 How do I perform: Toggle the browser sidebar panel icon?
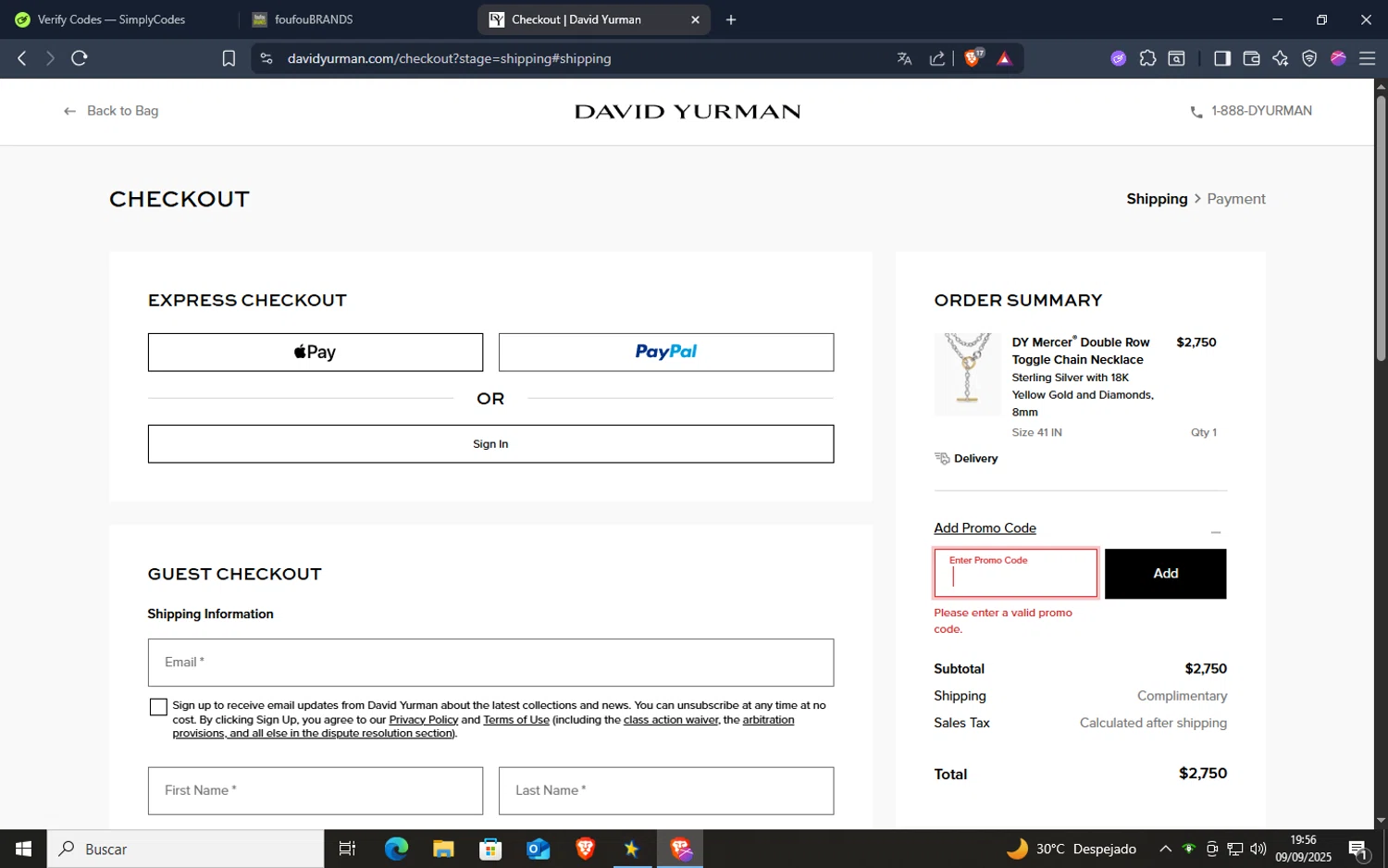[x=1221, y=58]
